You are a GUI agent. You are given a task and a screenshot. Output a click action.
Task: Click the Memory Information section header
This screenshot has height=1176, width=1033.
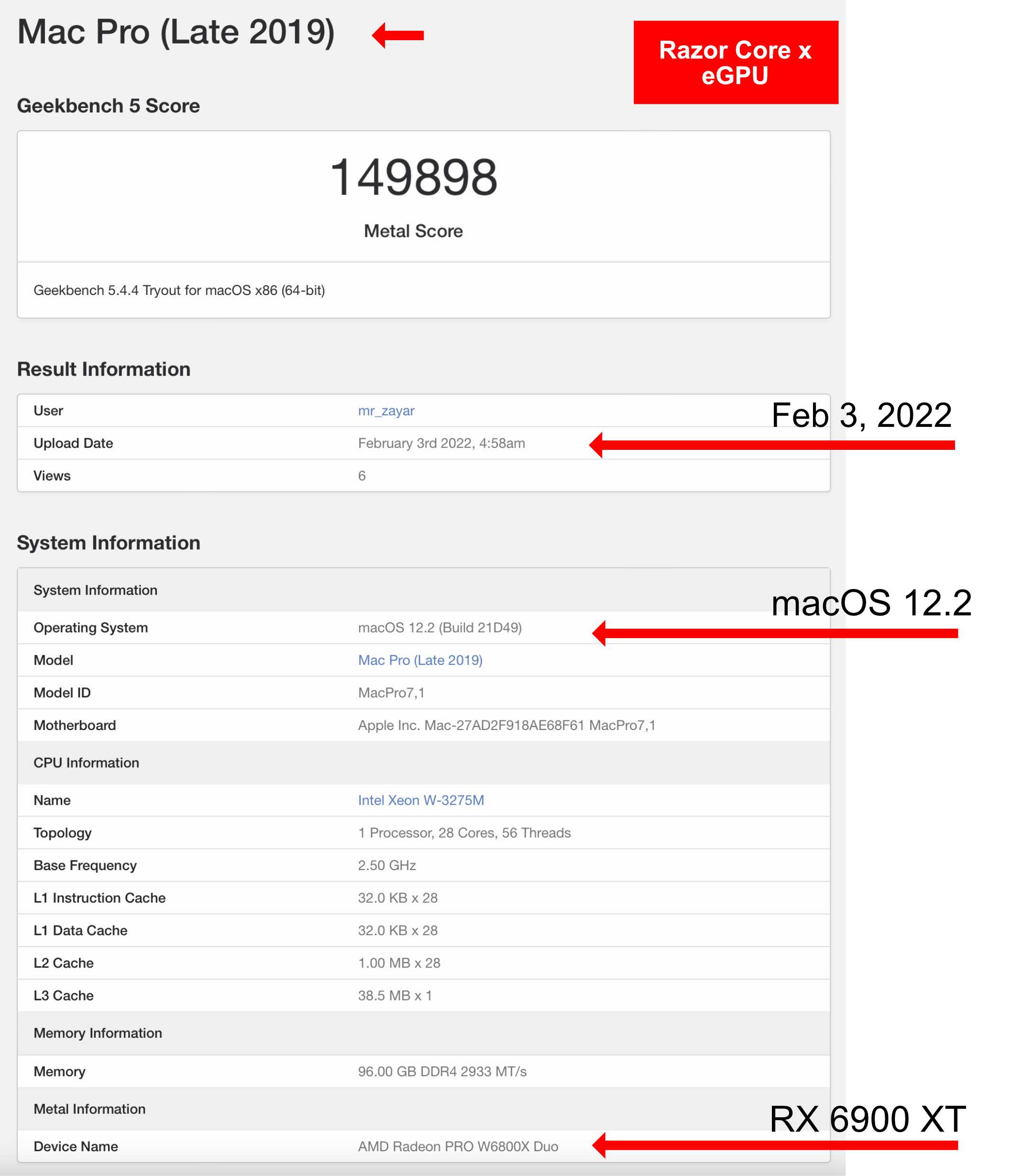pyautogui.click(x=98, y=1033)
